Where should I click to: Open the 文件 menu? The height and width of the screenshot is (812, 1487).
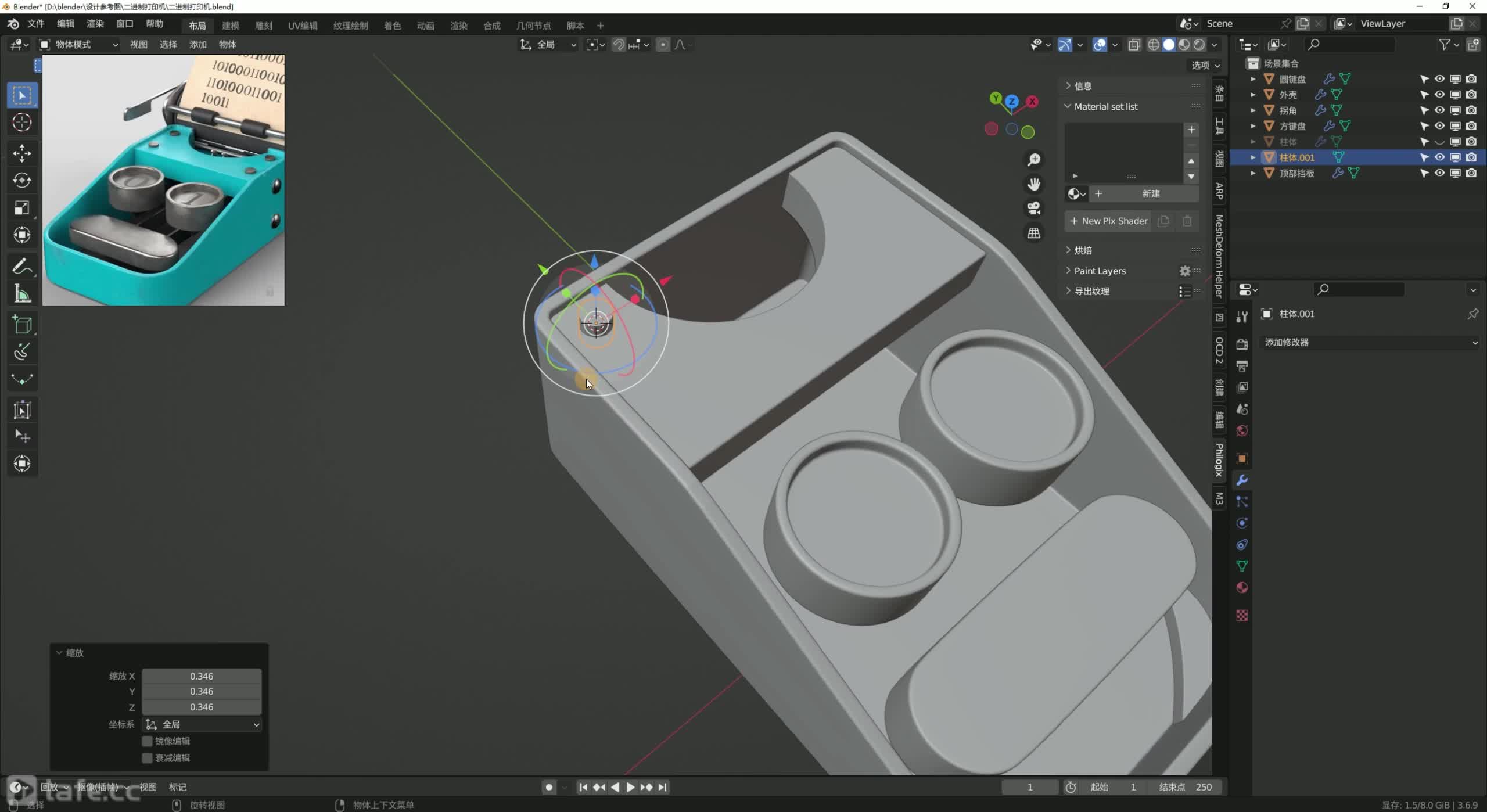click(36, 24)
